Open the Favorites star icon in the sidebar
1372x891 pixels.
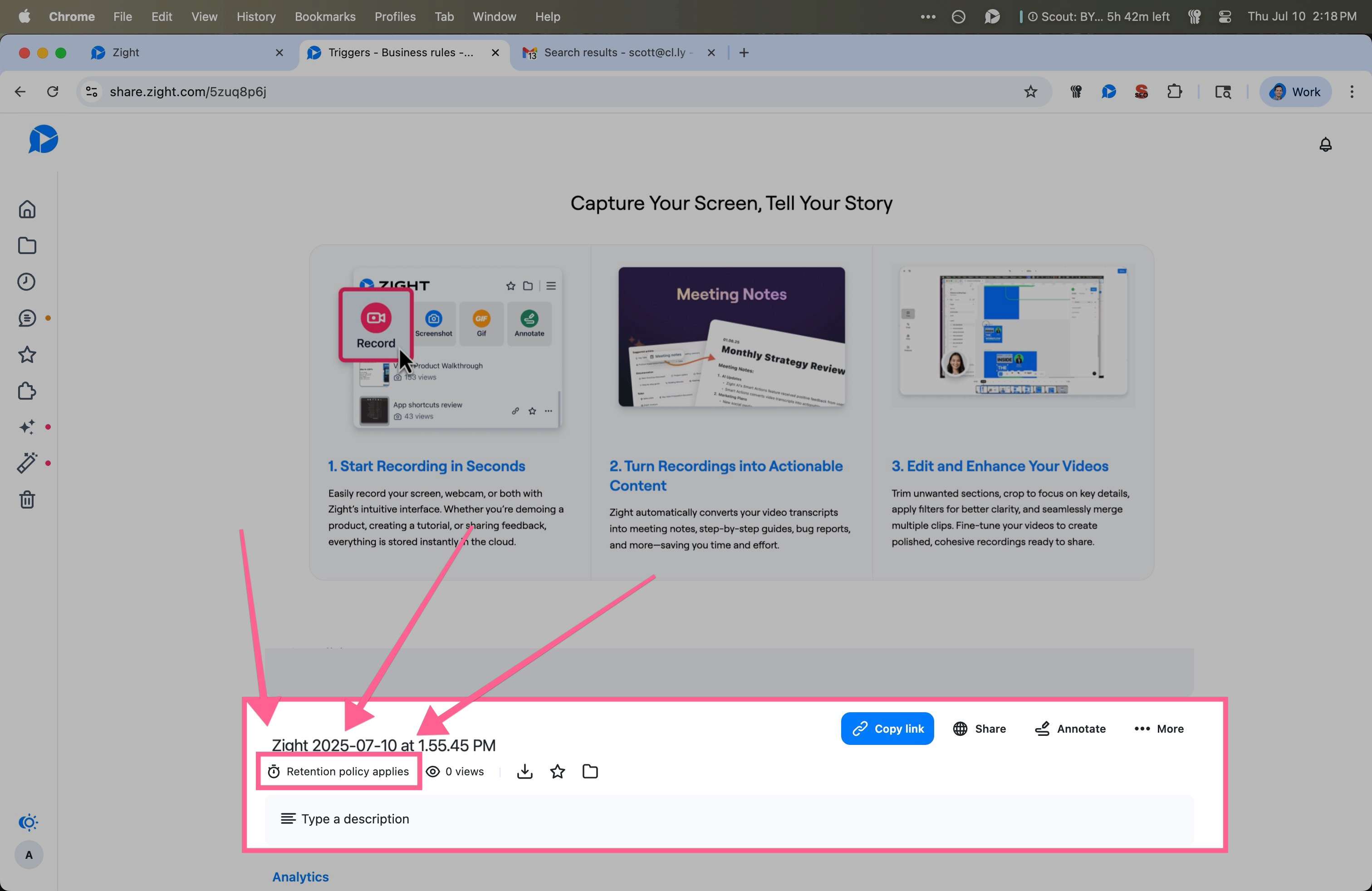(27, 354)
